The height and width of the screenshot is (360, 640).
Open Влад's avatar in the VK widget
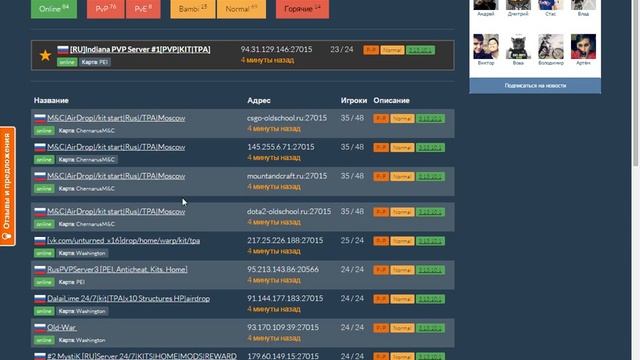click(x=583, y=5)
